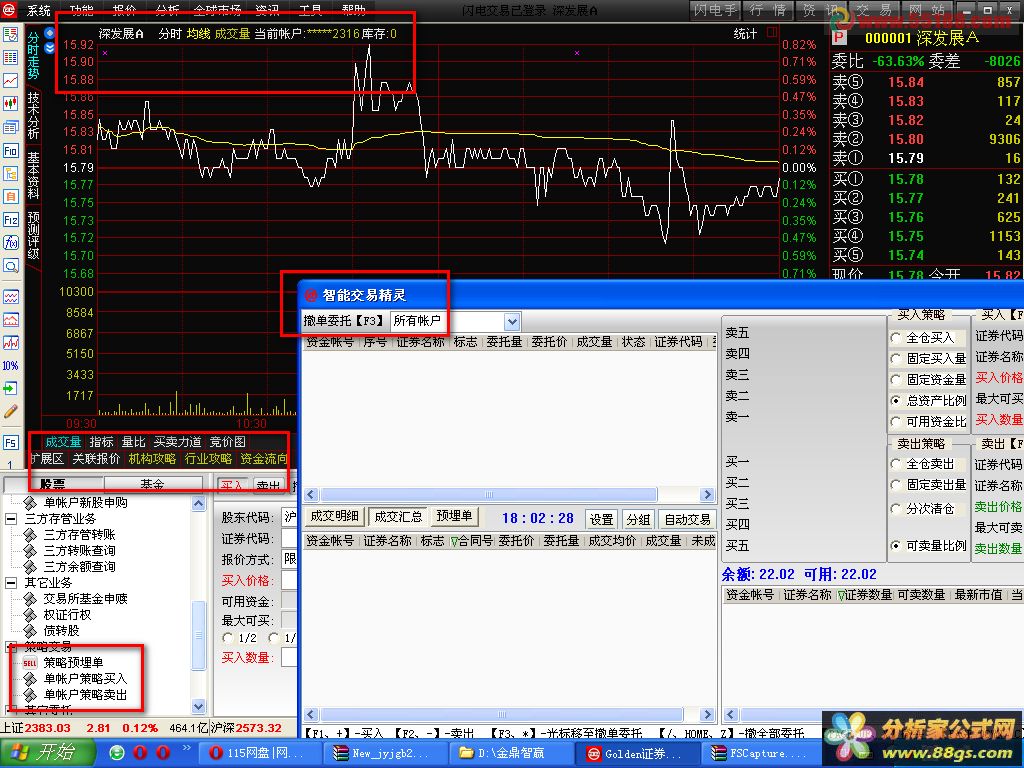Switch to 预埋单 tab
Image resolution: width=1024 pixels, height=768 pixels.
pyautogui.click(x=454, y=517)
